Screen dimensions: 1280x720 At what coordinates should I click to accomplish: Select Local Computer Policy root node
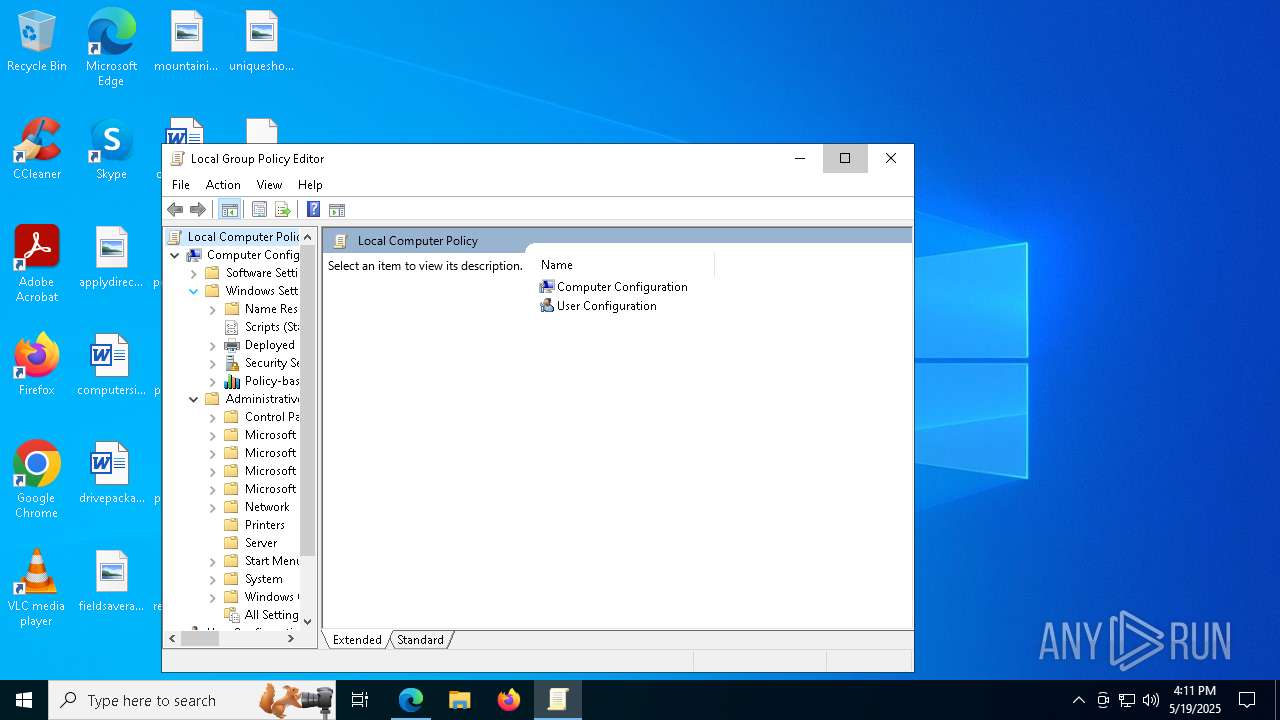tap(243, 237)
